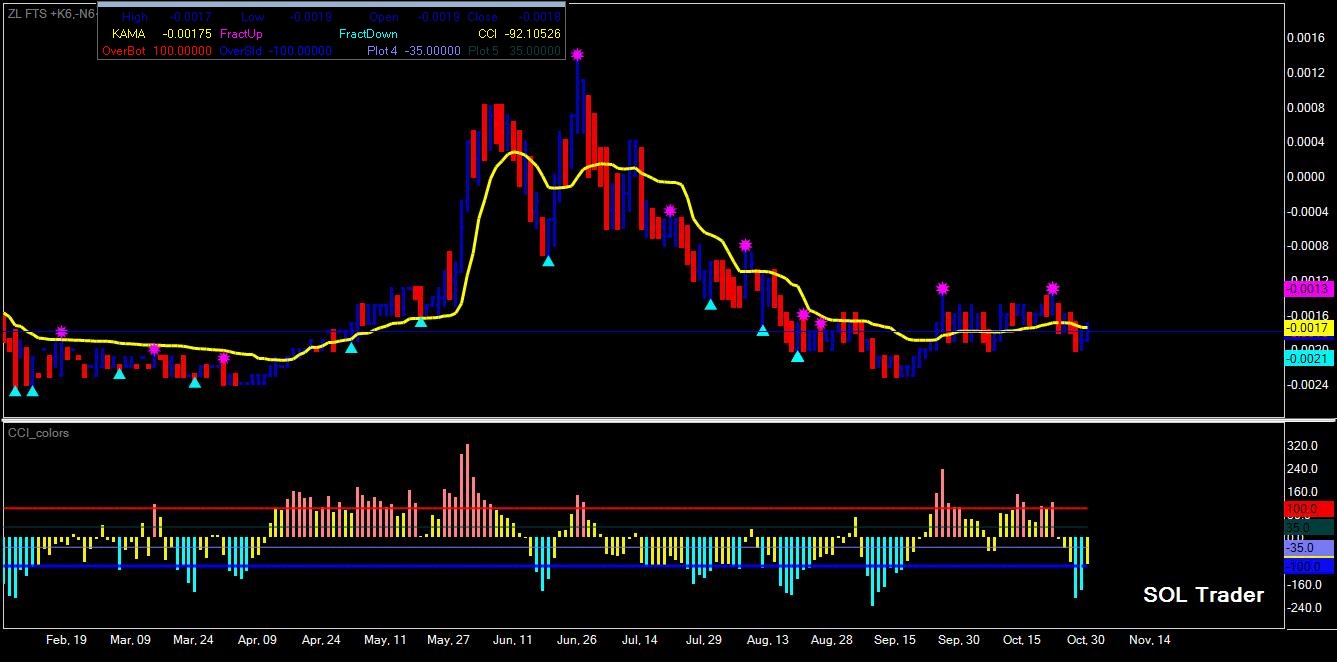Click the May, 27 date label
This screenshot has height=662, width=1337.
(x=448, y=639)
